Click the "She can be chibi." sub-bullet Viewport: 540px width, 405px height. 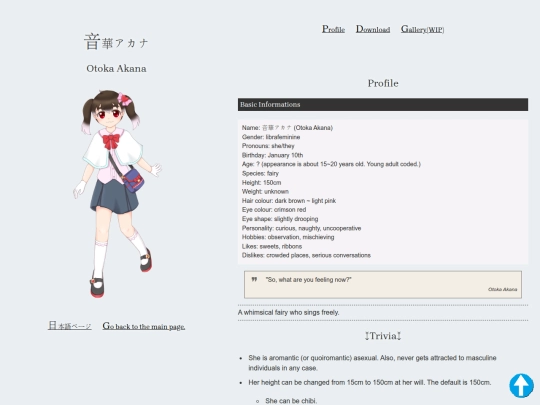tap(291, 401)
